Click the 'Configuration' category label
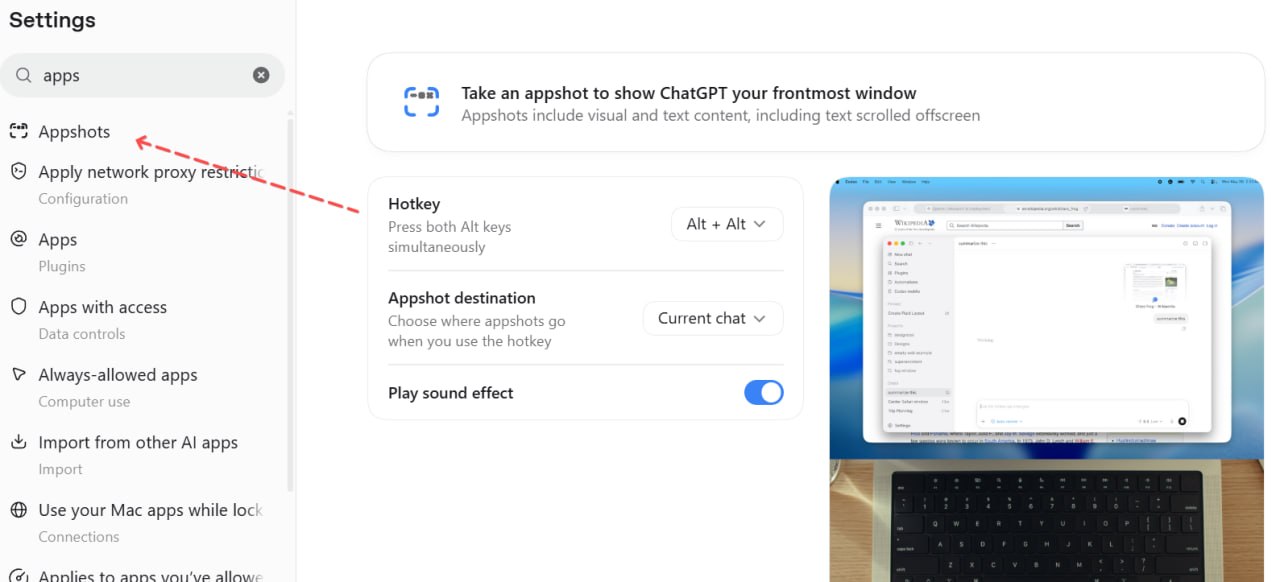Screen dimensions: 1280x582 pyautogui.click(x=83, y=199)
